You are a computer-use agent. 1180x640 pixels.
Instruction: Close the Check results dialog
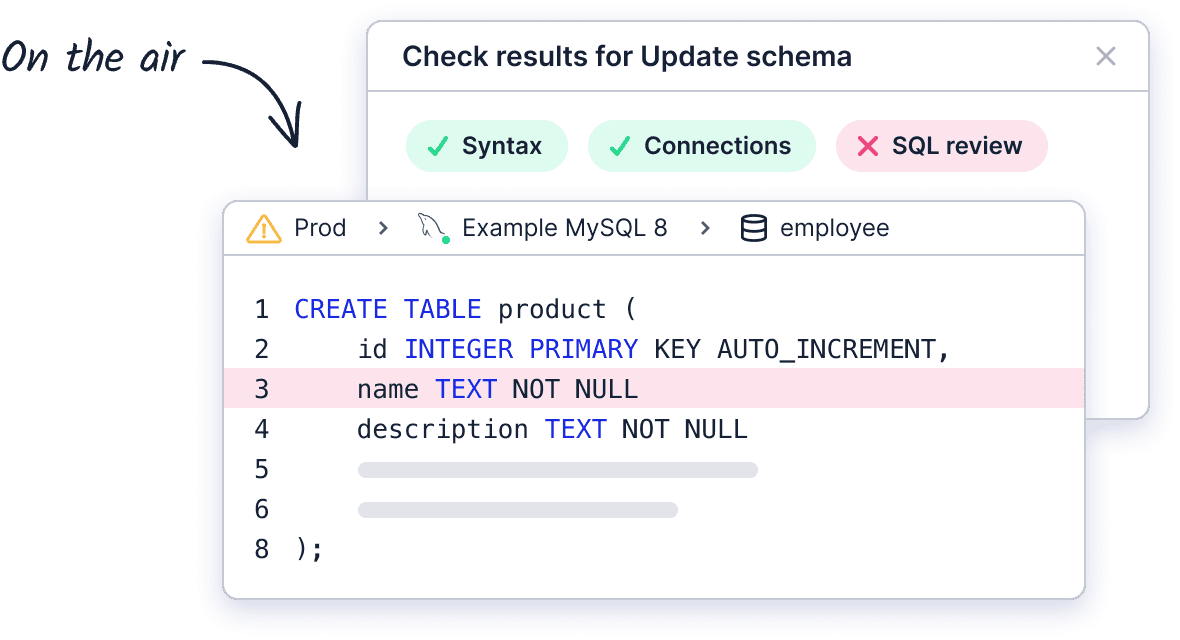click(x=1105, y=56)
